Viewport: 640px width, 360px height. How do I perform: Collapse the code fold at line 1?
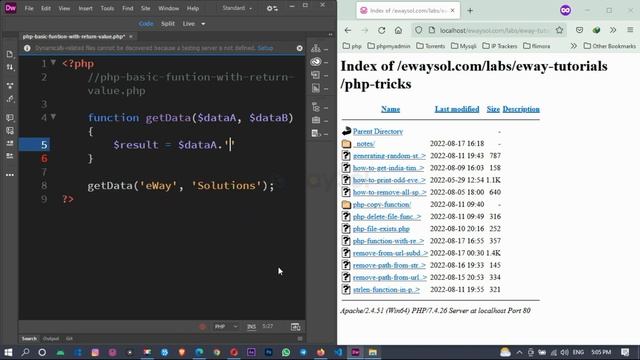[x=53, y=62]
